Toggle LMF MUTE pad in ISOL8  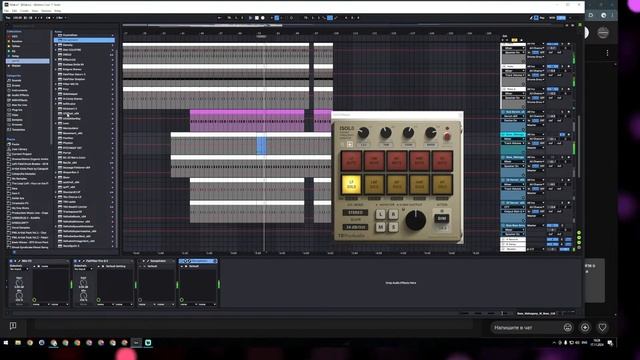point(374,161)
